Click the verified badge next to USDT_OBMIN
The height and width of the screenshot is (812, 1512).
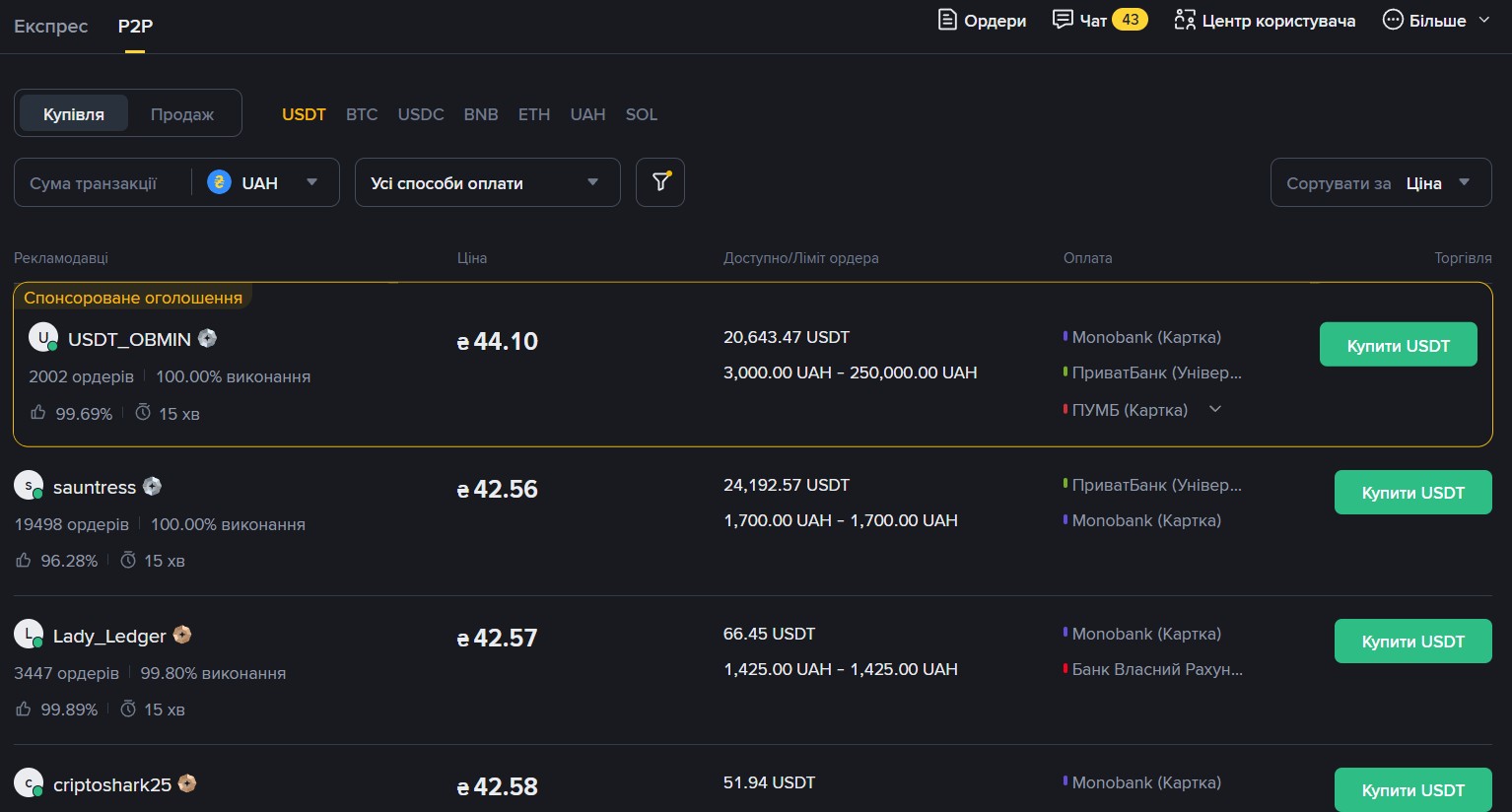point(207,338)
